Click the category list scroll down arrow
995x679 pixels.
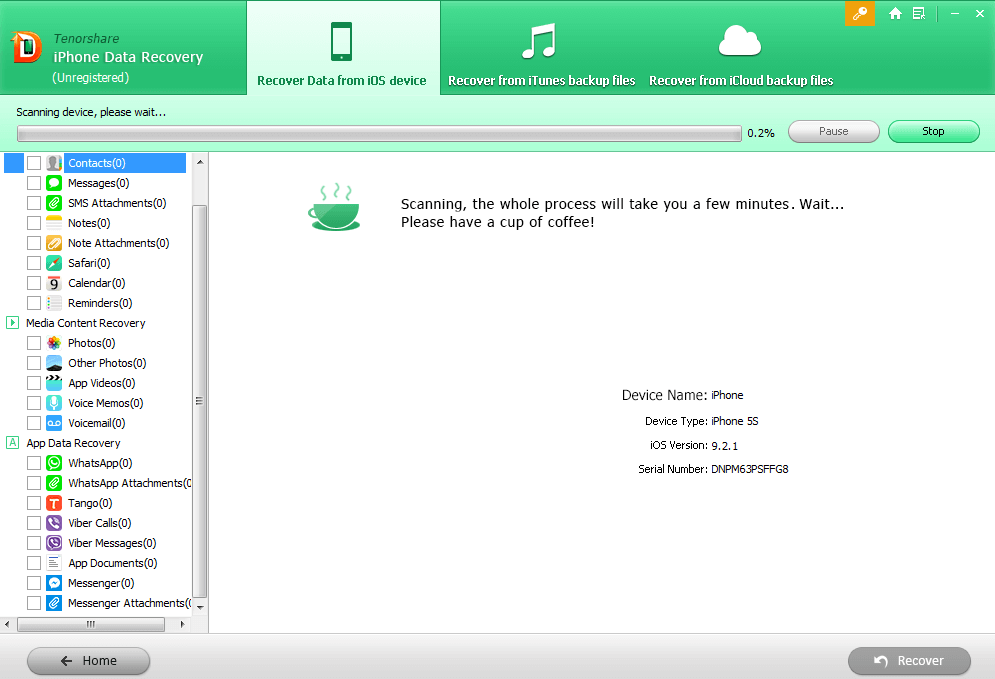[200, 607]
